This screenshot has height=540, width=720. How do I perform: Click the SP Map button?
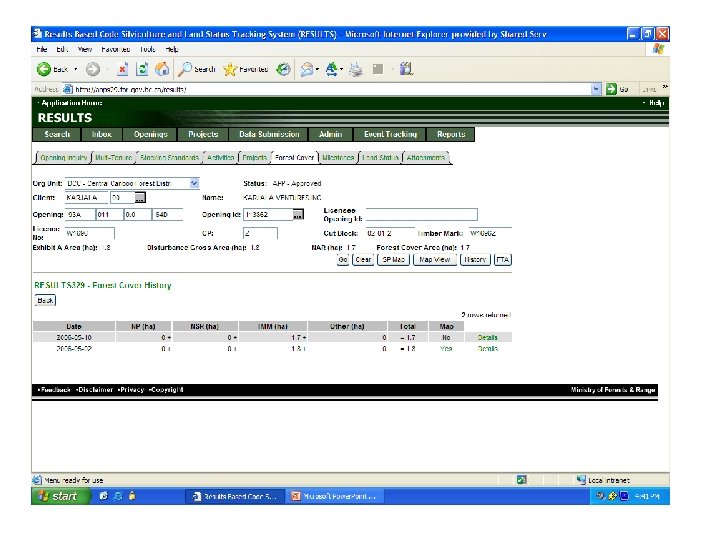393,260
